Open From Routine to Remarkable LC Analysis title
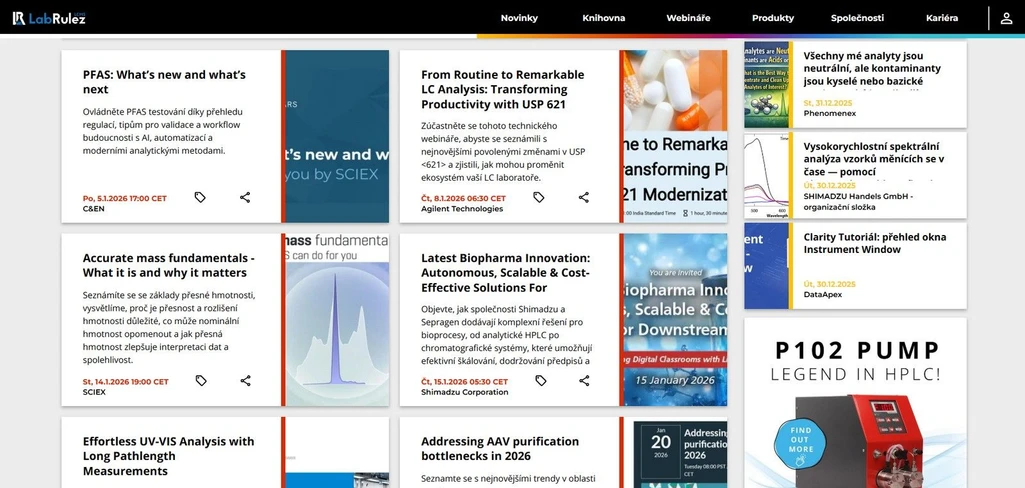The image size is (1025, 488). [x=503, y=89]
